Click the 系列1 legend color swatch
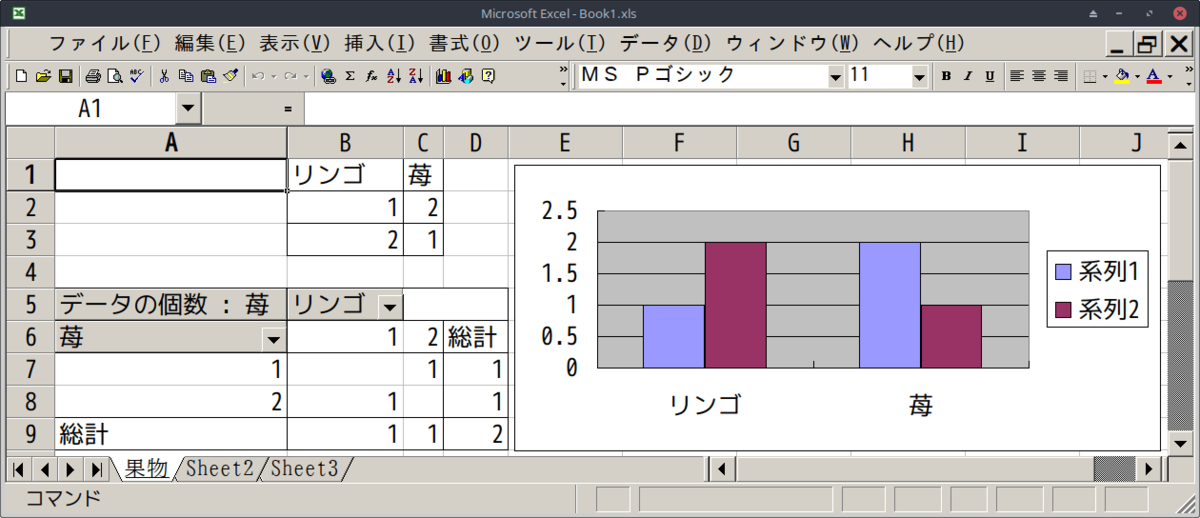Viewport: 1200px width, 518px height. (1063, 271)
